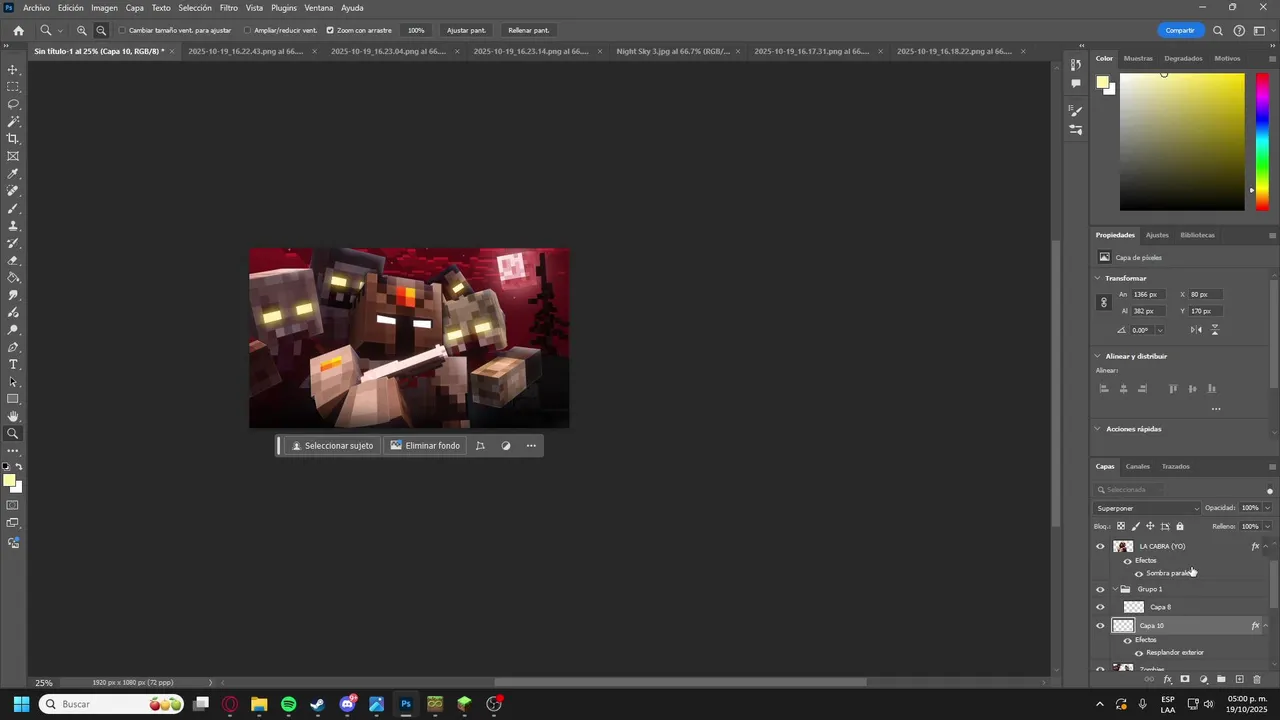Select the Rectangular Marquee tool

click(x=13, y=87)
